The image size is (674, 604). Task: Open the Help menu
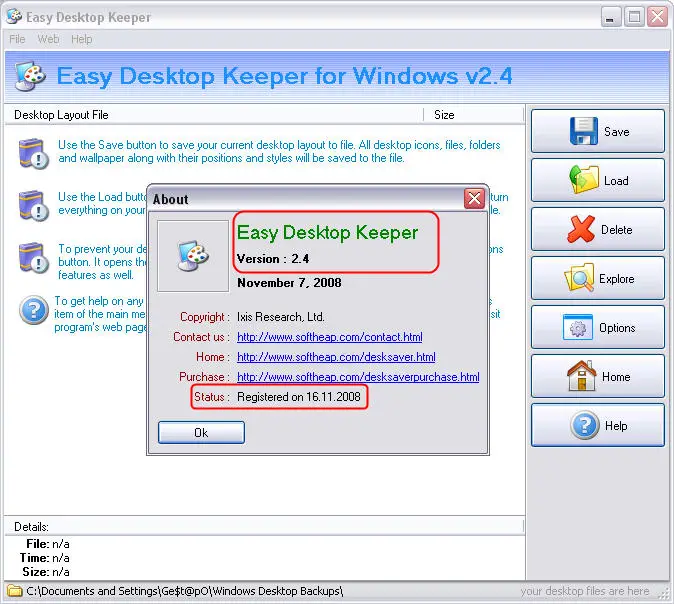pyautogui.click(x=82, y=39)
